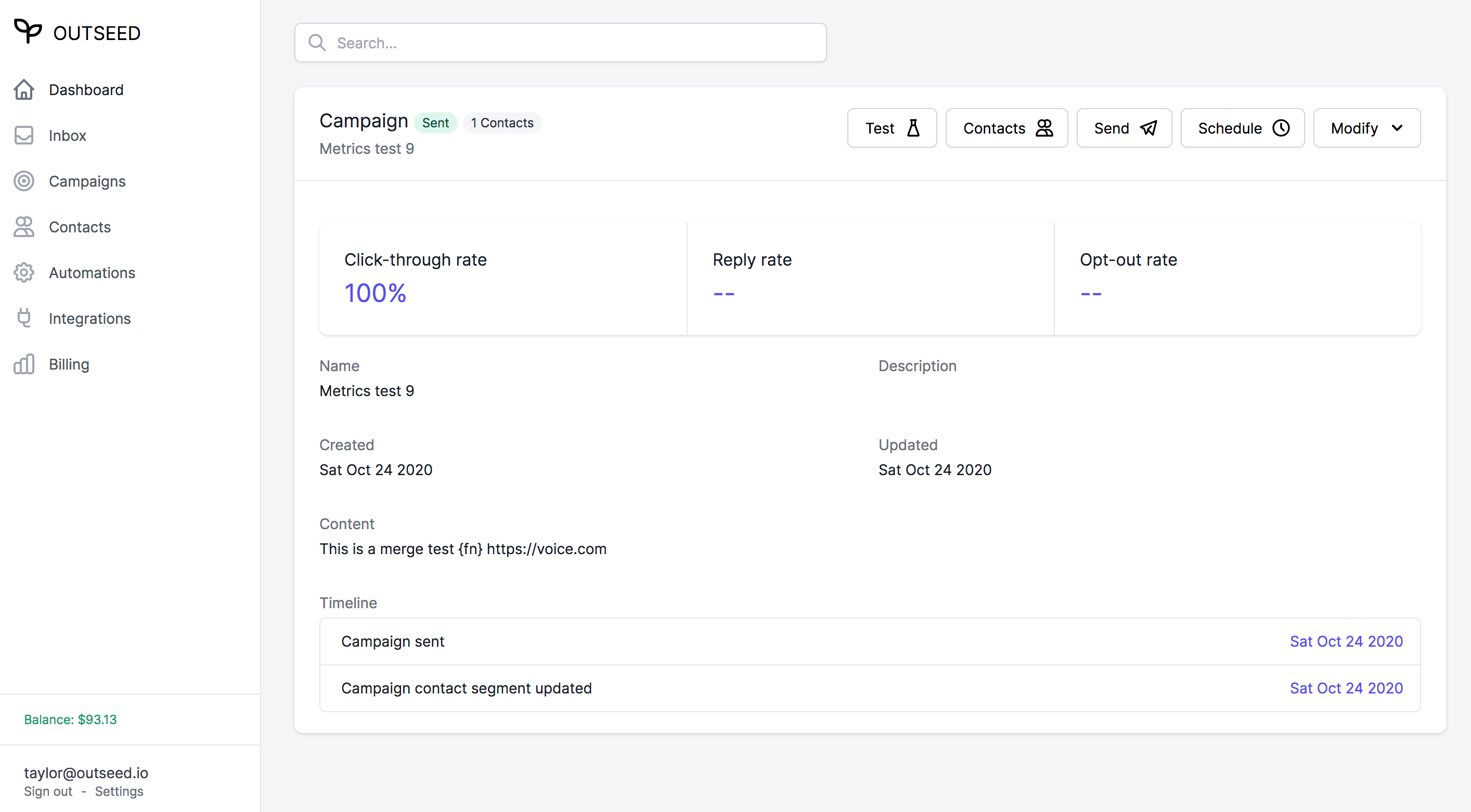Open the Automations menu item

click(x=92, y=273)
